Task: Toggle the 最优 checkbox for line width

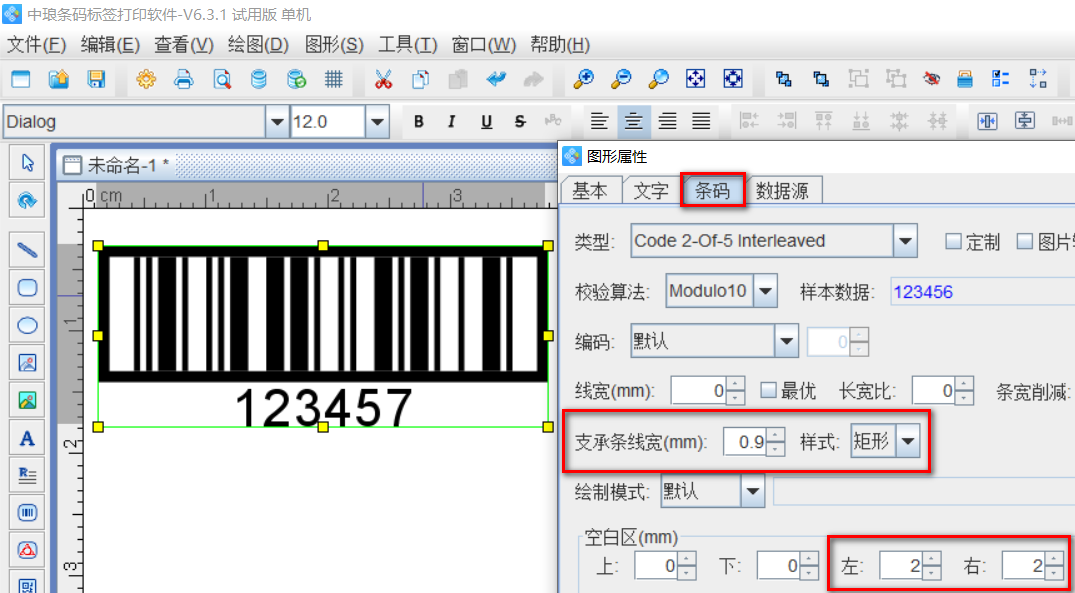Action: [764, 390]
